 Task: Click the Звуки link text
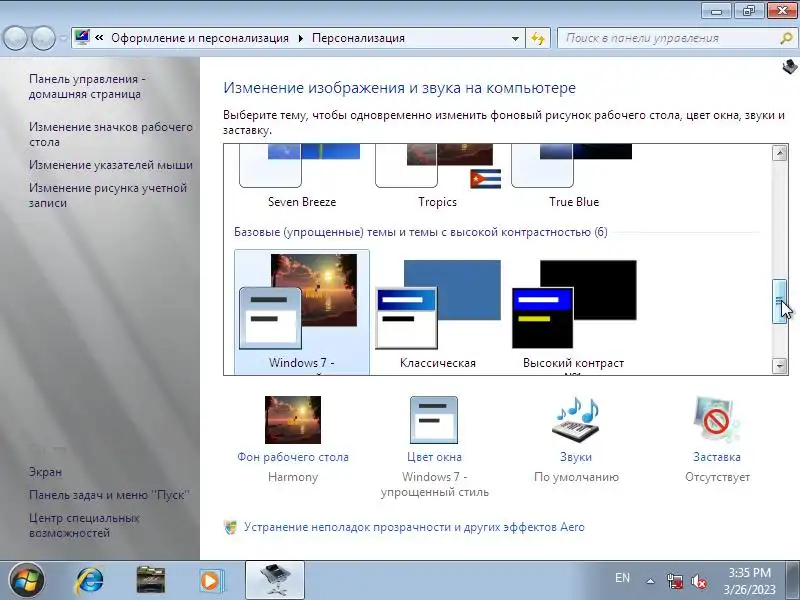click(576, 457)
